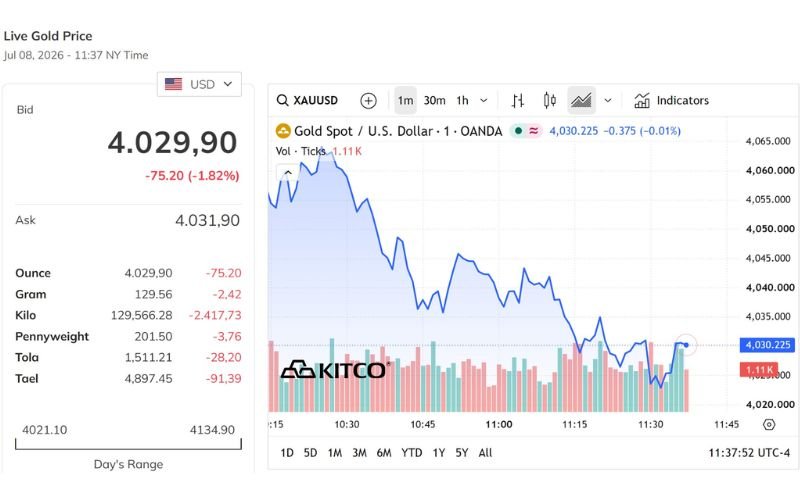Select the candlestick chart style icon
This screenshot has width=800, height=500.
[549, 101]
